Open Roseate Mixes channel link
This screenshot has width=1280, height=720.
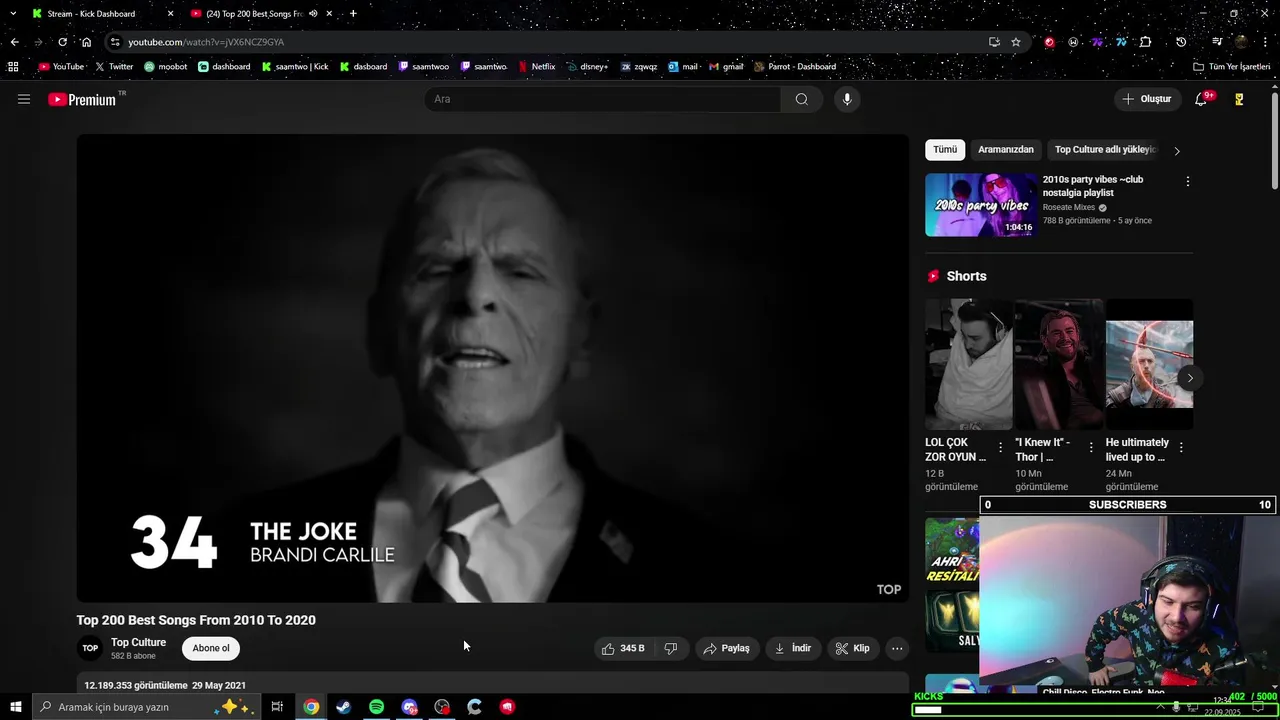1069,208
